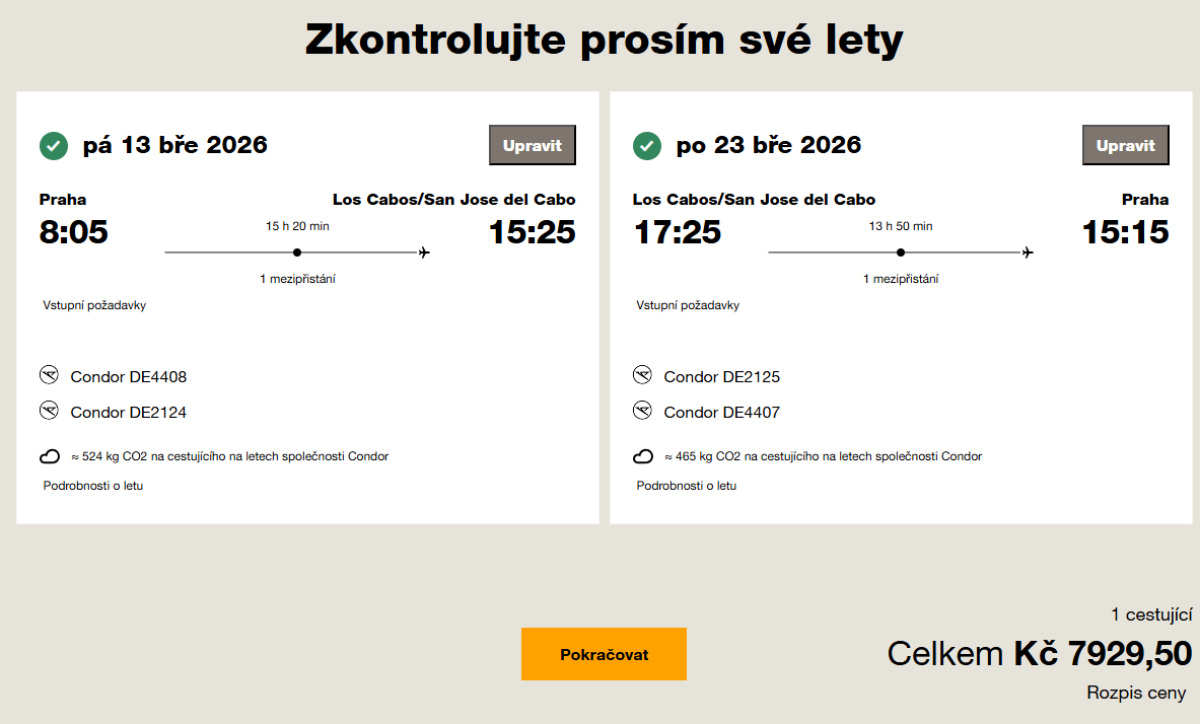Click green checkmark beside pá 13 bře 2026
The image size is (1200, 724).
pyautogui.click(x=54, y=146)
